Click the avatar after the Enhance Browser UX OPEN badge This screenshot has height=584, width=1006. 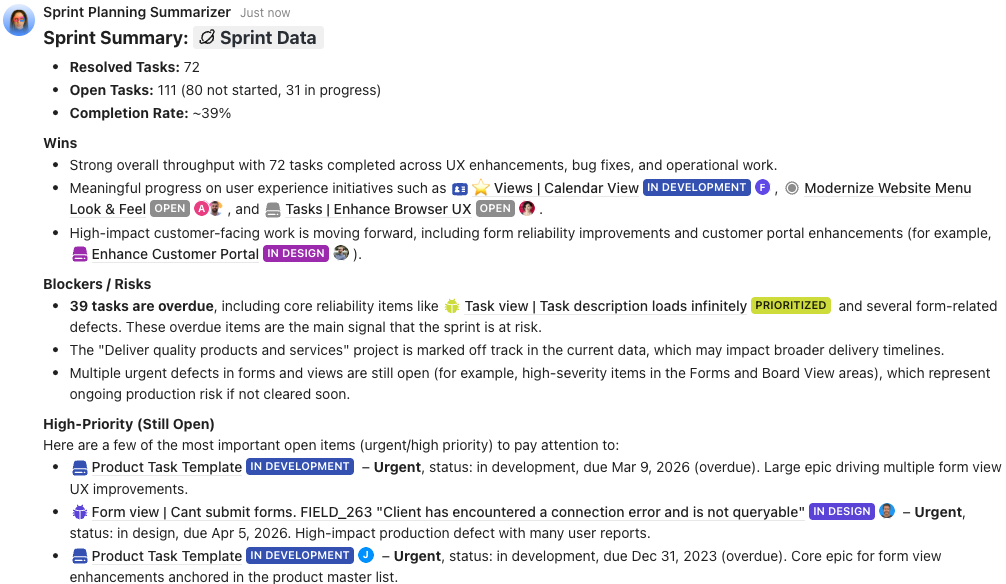[x=527, y=209]
